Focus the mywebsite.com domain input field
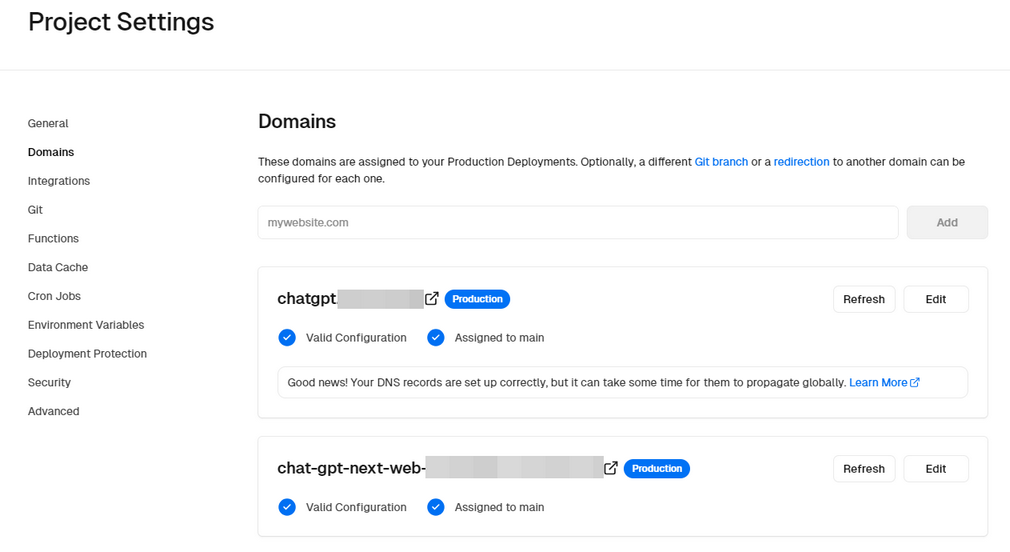This screenshot has width=1010, height=552. point(577,223)
